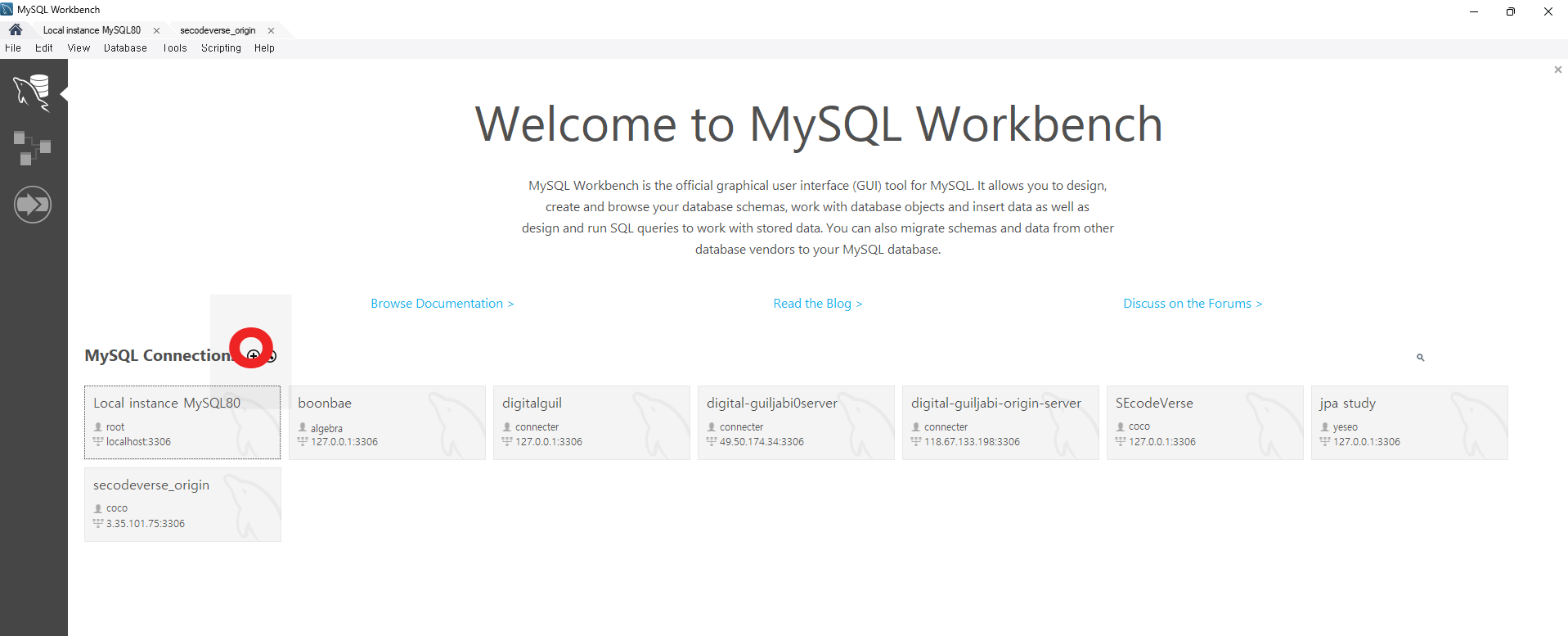Open the SEcodeVerse connection tile
The height and width of the screenshot is (636, 1568).
[x=1205, y=422]
